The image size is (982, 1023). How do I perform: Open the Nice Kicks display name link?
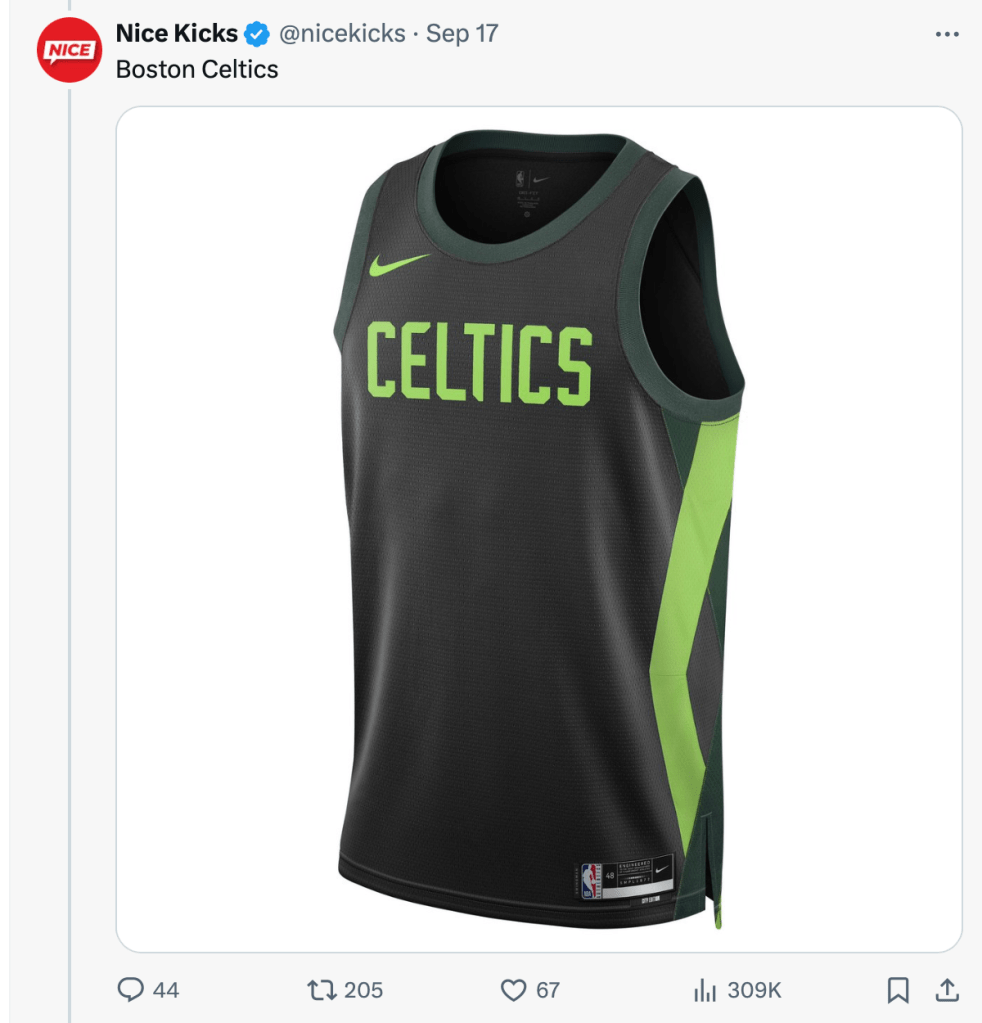176,33
